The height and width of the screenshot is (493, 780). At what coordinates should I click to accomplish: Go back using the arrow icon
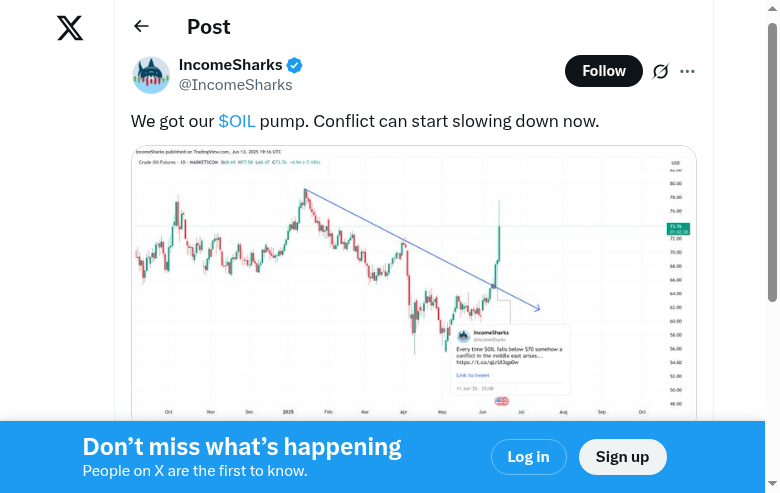[x=141, y=27]
